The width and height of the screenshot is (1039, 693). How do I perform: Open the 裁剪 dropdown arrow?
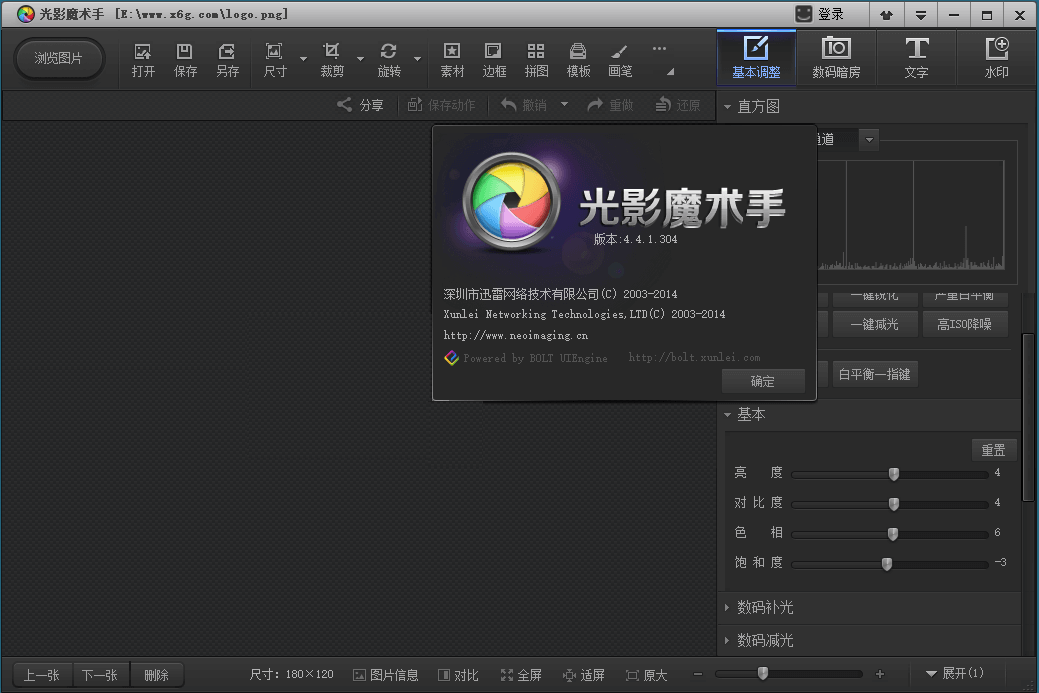[x=360, y=59]
